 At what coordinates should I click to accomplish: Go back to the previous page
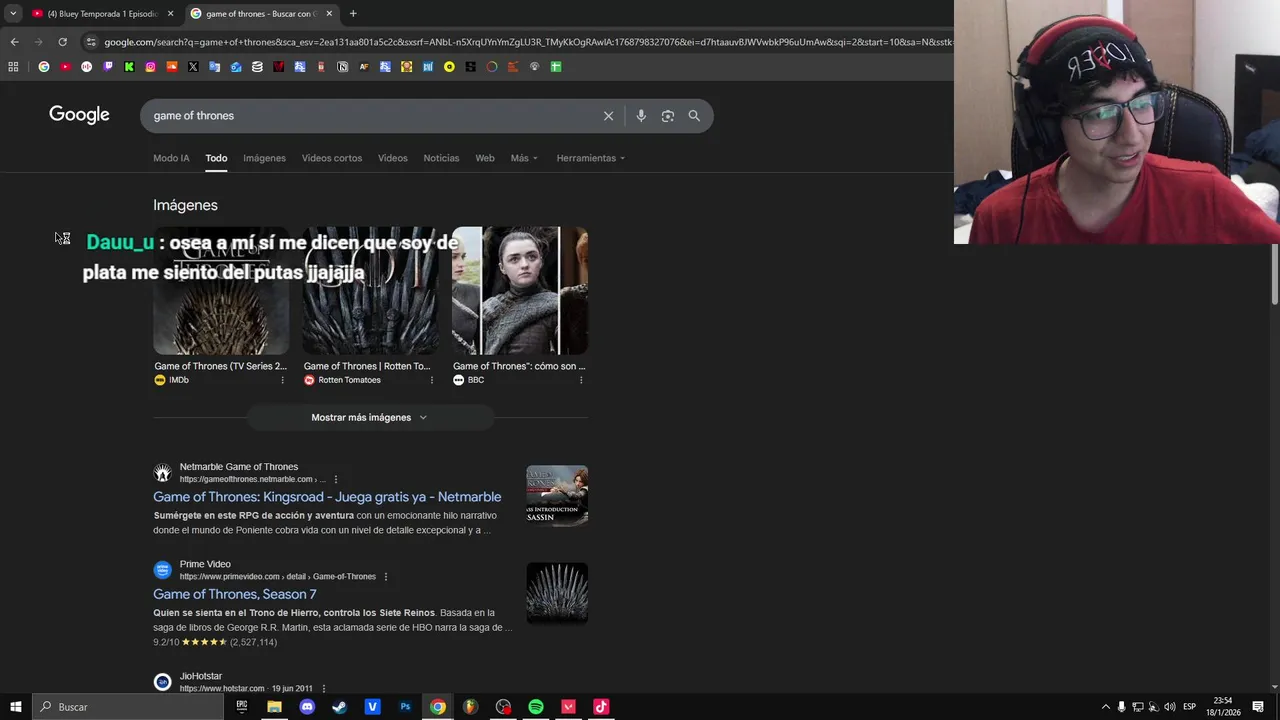pyautogui.click(x=14, y=42)
